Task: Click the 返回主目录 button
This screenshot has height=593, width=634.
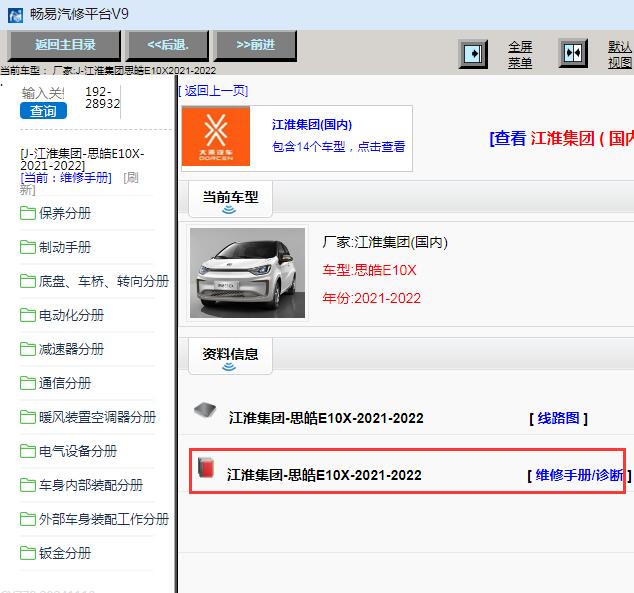Action: pos(65,45)
